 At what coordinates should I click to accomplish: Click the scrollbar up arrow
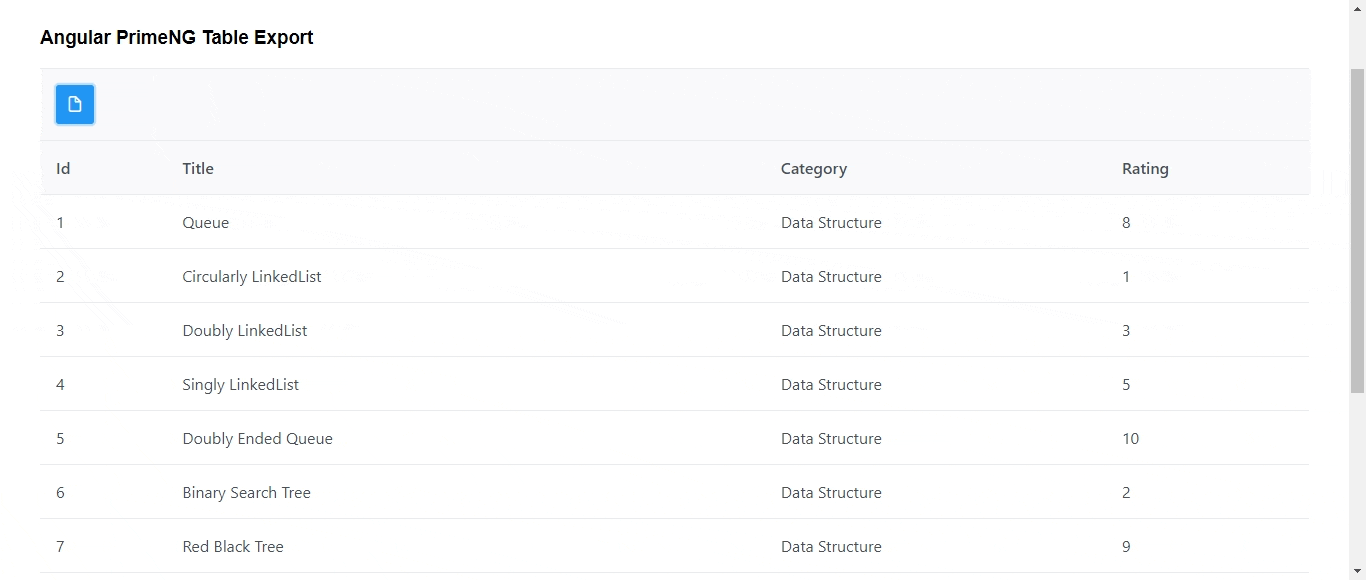coord(1357,8)
